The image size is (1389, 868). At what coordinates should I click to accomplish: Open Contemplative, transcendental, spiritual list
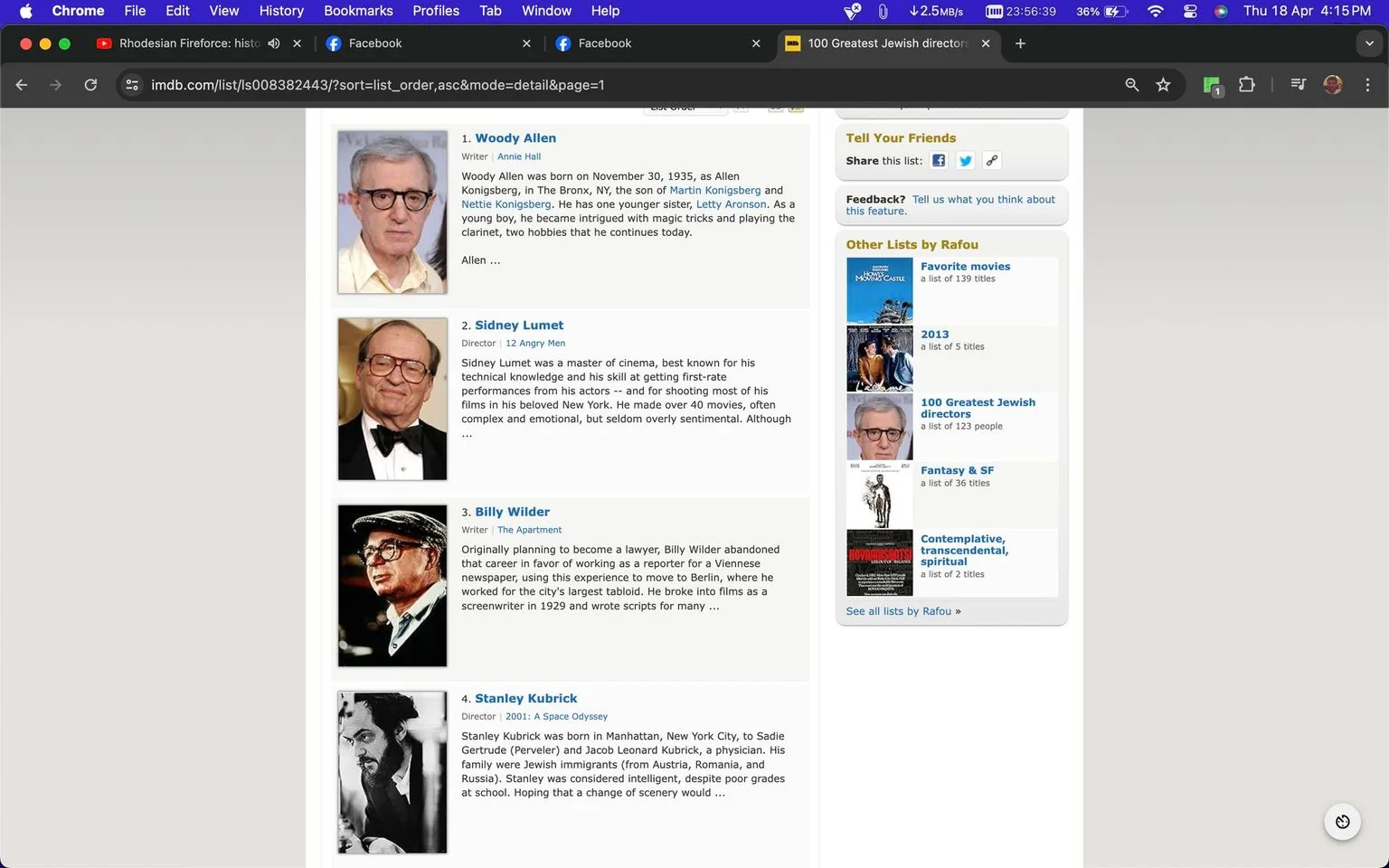point(964,551)
